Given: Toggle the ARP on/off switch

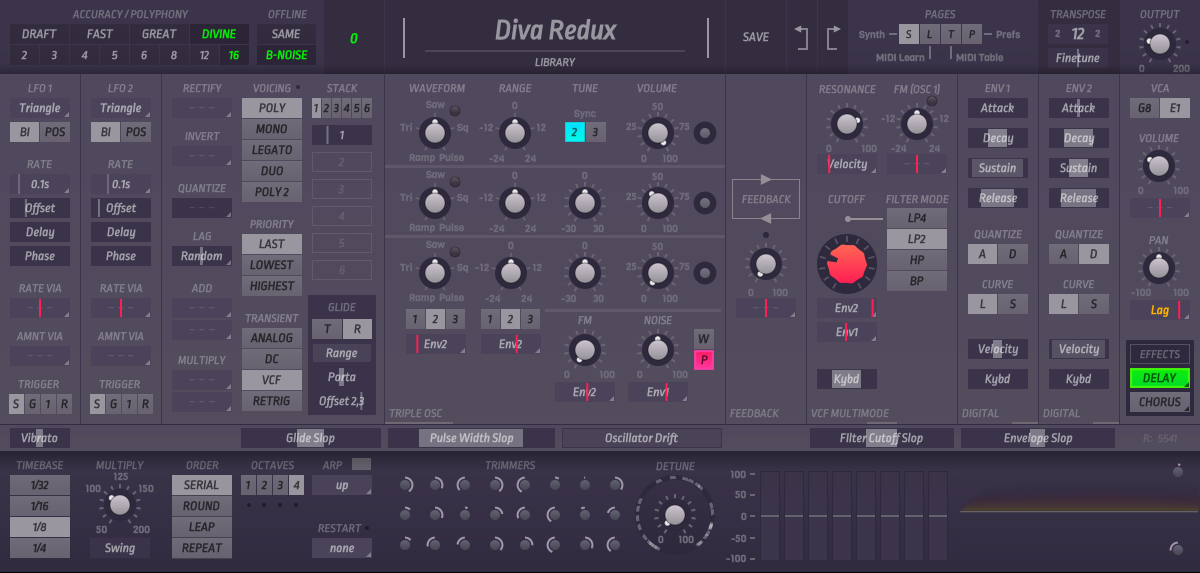Looking at the screenshot, I should [361, 465].
